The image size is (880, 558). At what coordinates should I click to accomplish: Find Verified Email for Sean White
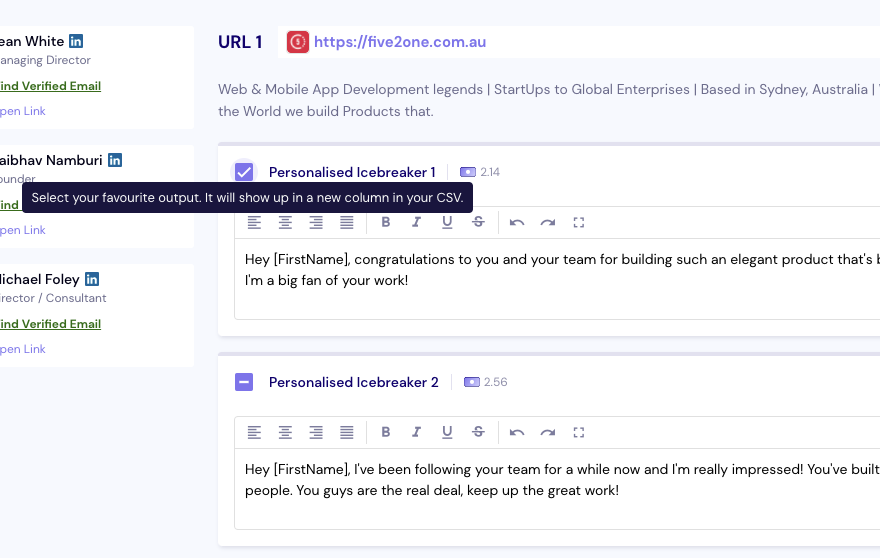(51, 86)
